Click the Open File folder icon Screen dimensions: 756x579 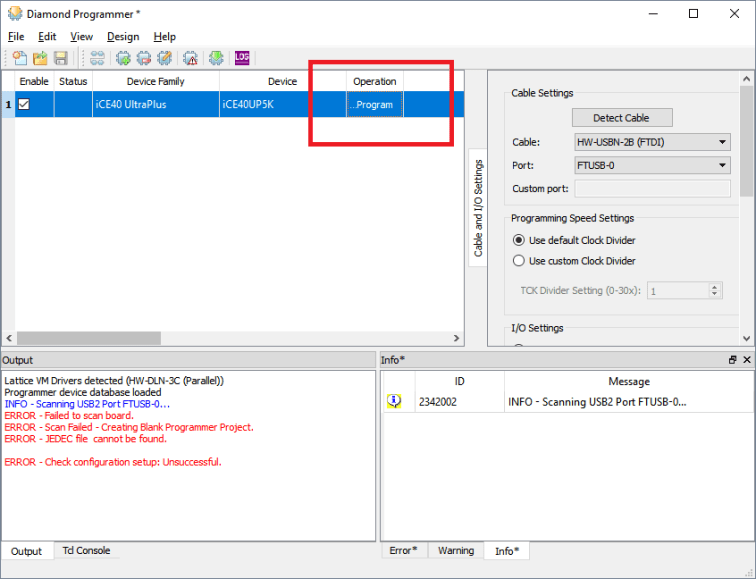point(40,58)
